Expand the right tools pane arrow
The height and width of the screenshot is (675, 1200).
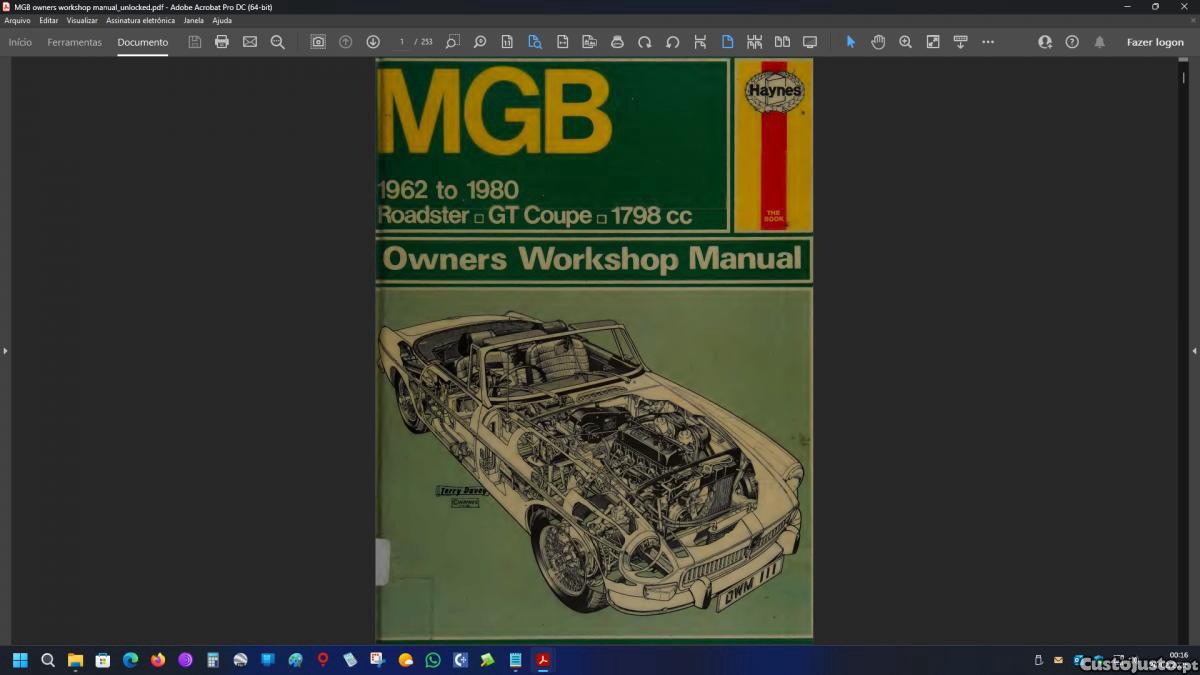[1194, 351]
